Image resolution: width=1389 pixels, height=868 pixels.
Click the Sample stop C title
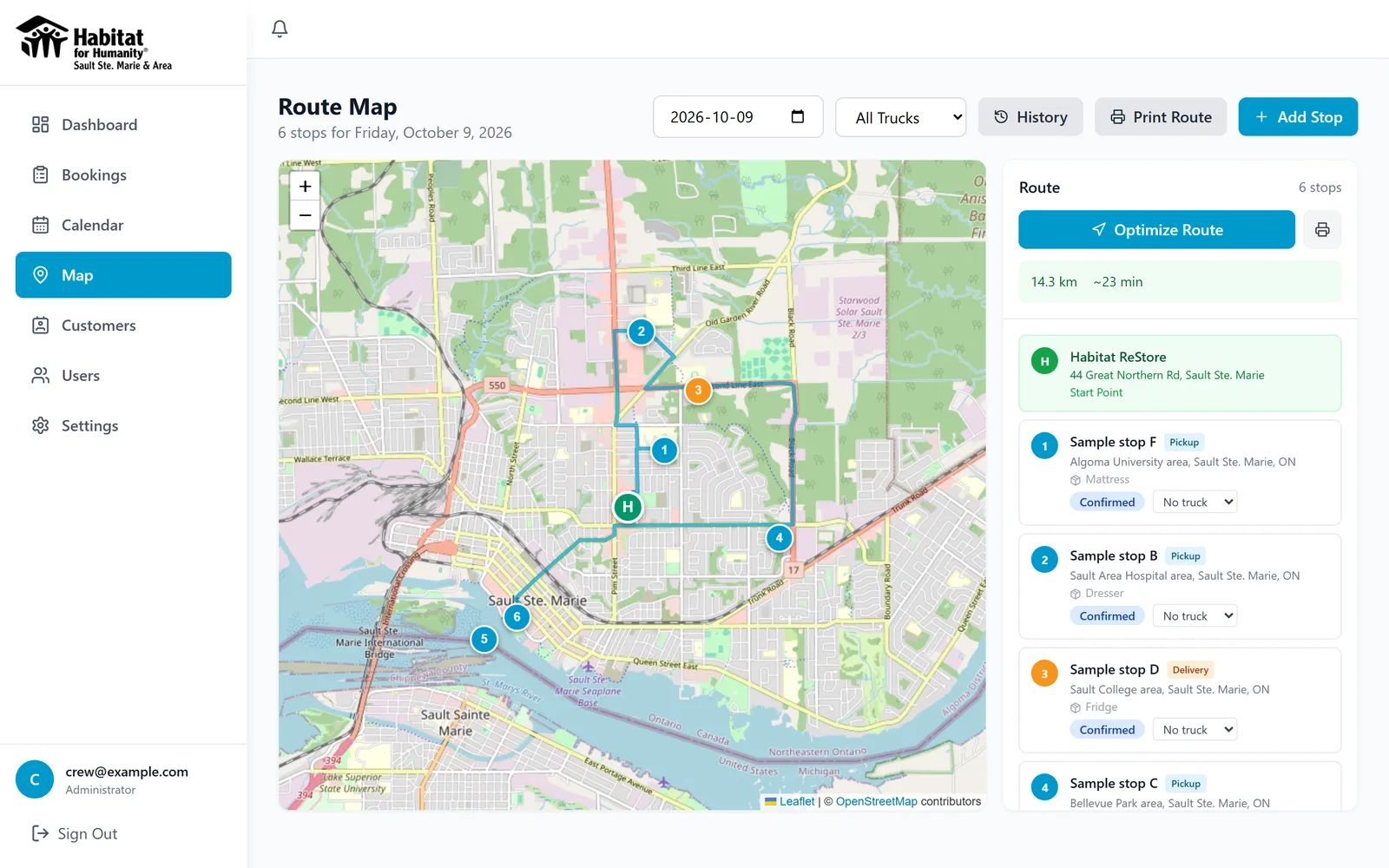point(1114,783)
